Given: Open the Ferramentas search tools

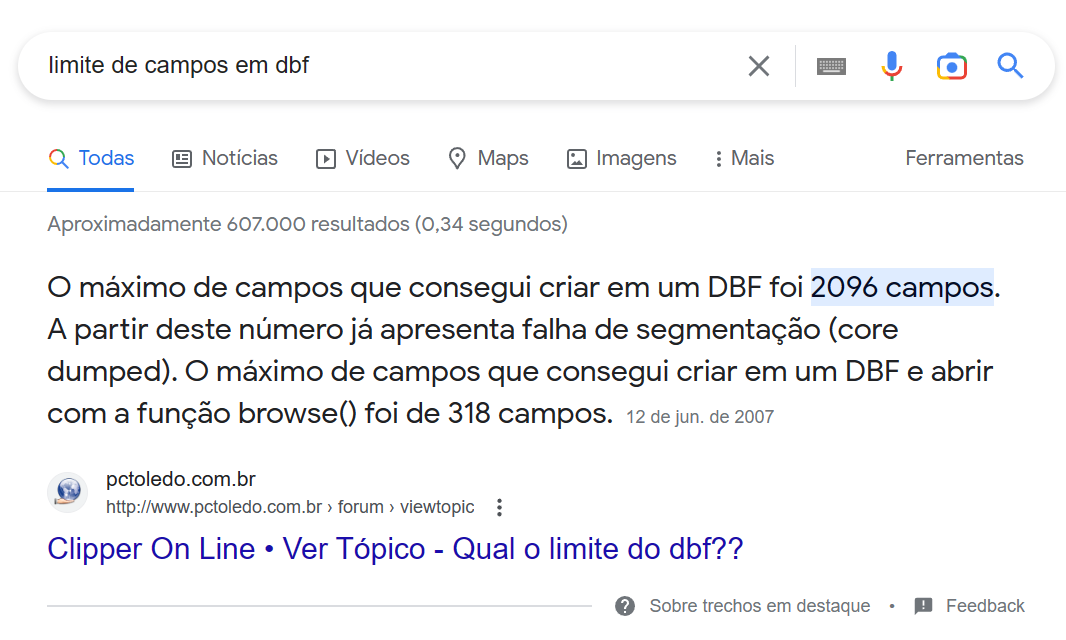Looking at the screenshot, I should pyautogui.click(x=964, y=158).
